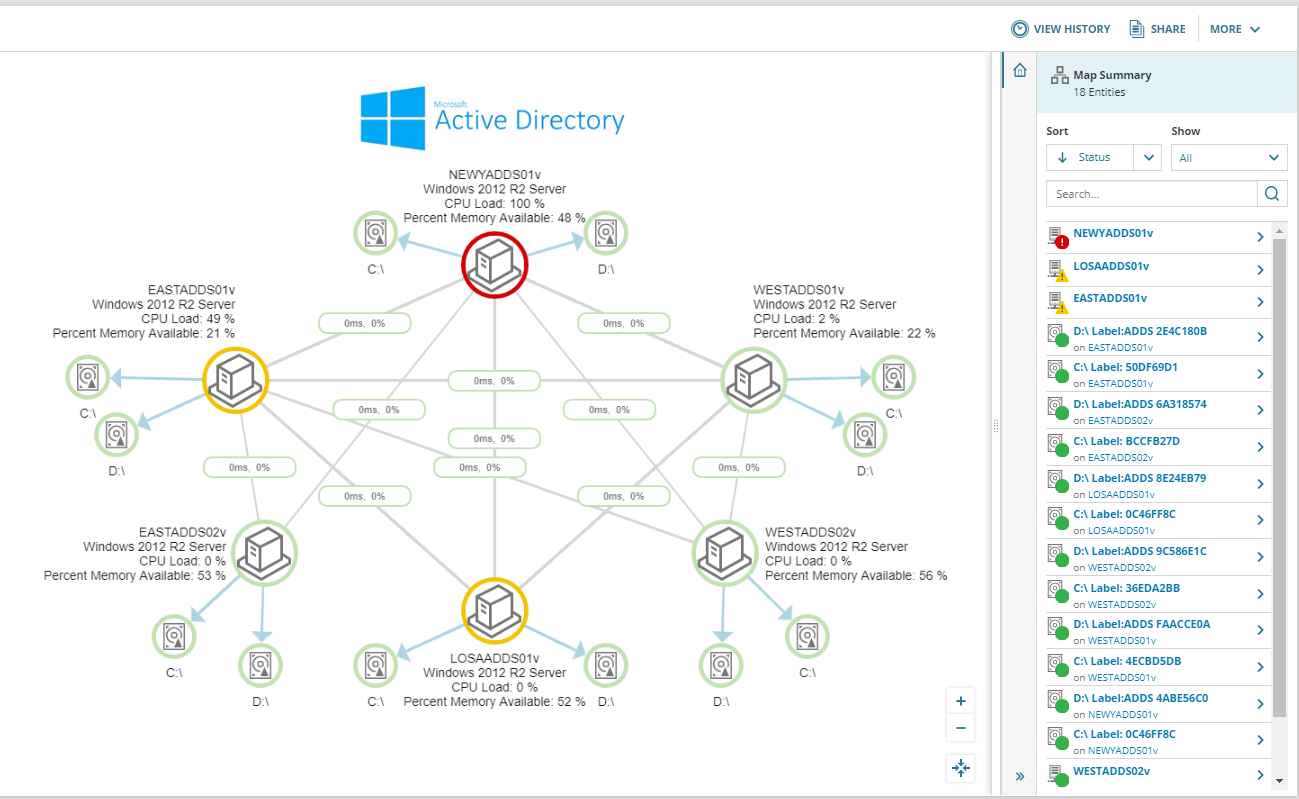Click 0ms, 0% label between EASTADDS01v and EASTADDS02v

250,467
